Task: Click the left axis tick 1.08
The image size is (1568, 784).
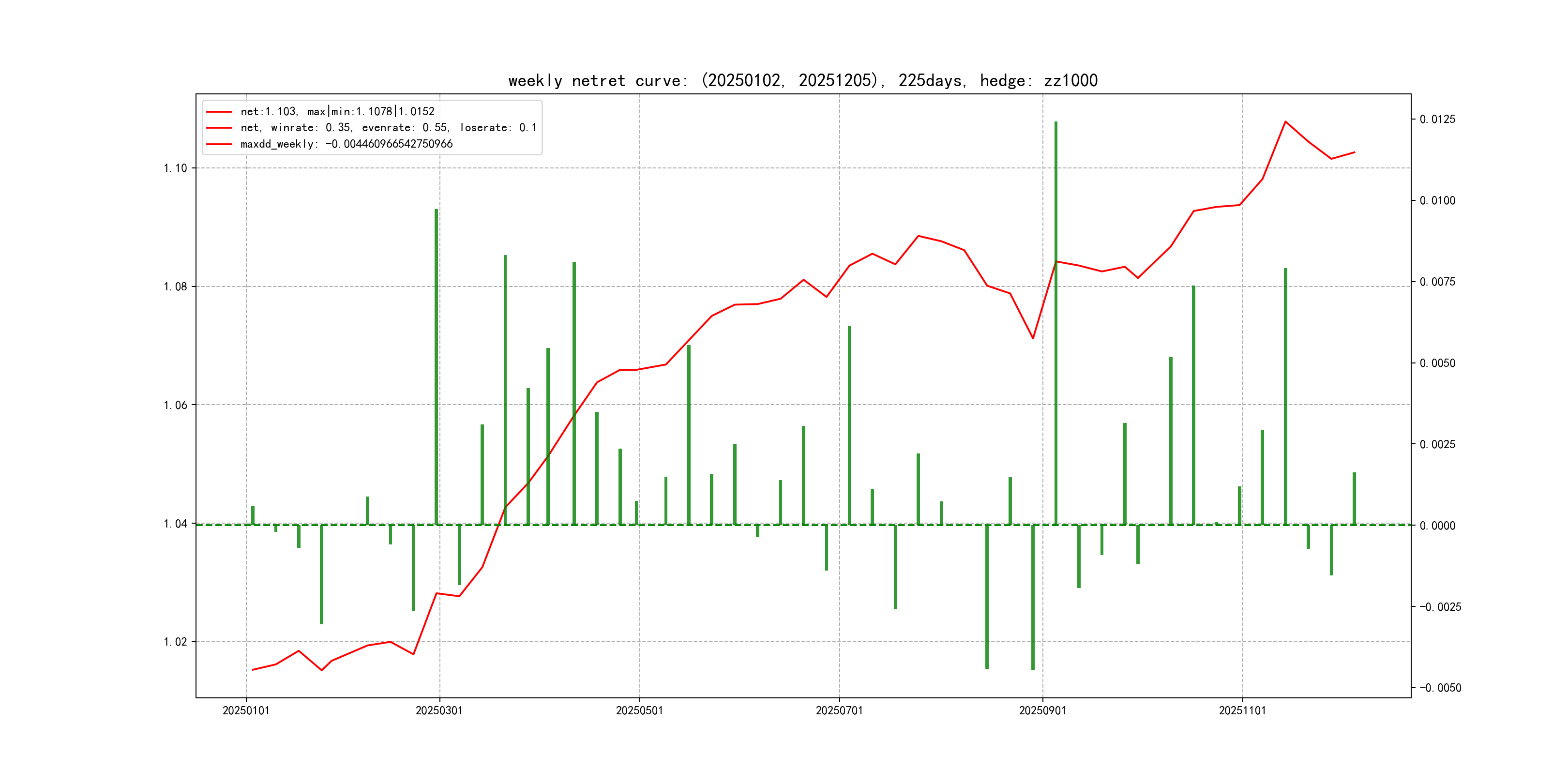Action: pos(175,286)
